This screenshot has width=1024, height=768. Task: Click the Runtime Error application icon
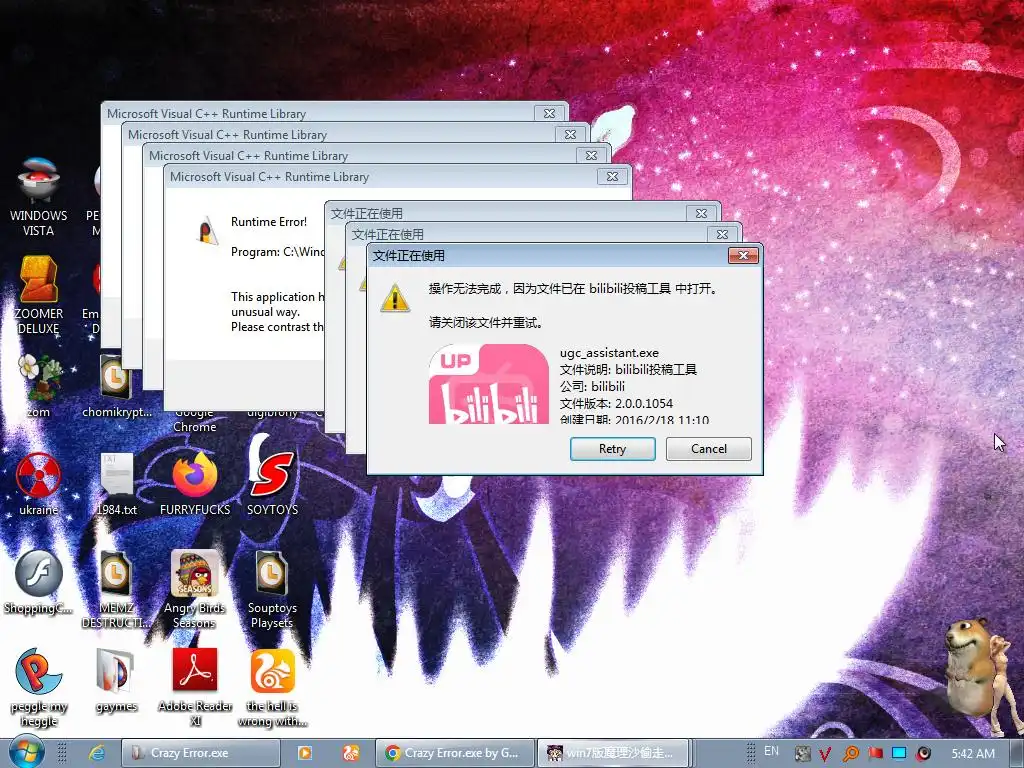point(207,231)
